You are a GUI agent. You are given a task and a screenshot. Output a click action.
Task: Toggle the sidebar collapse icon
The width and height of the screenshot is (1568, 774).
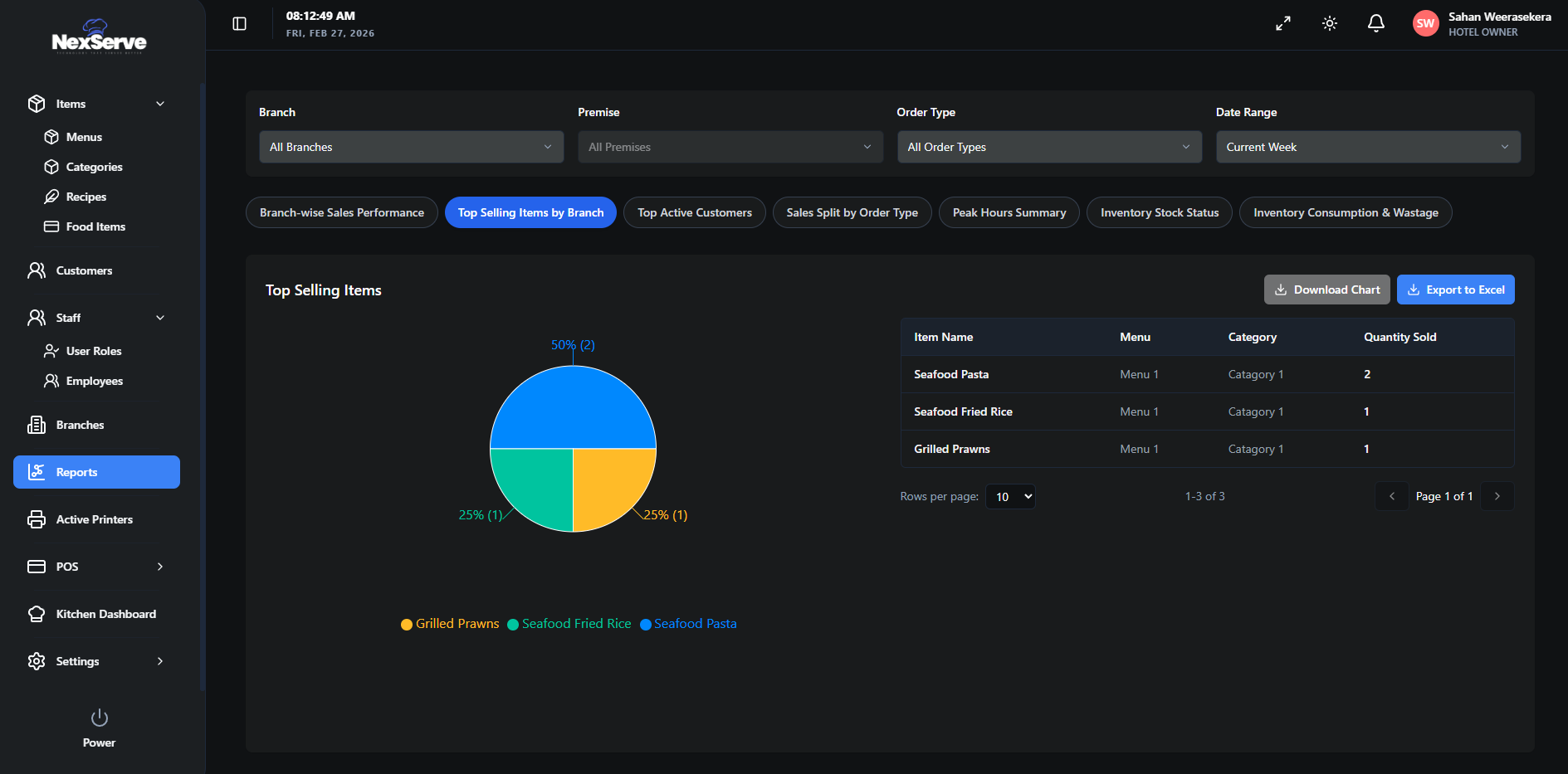pos(239,24)
